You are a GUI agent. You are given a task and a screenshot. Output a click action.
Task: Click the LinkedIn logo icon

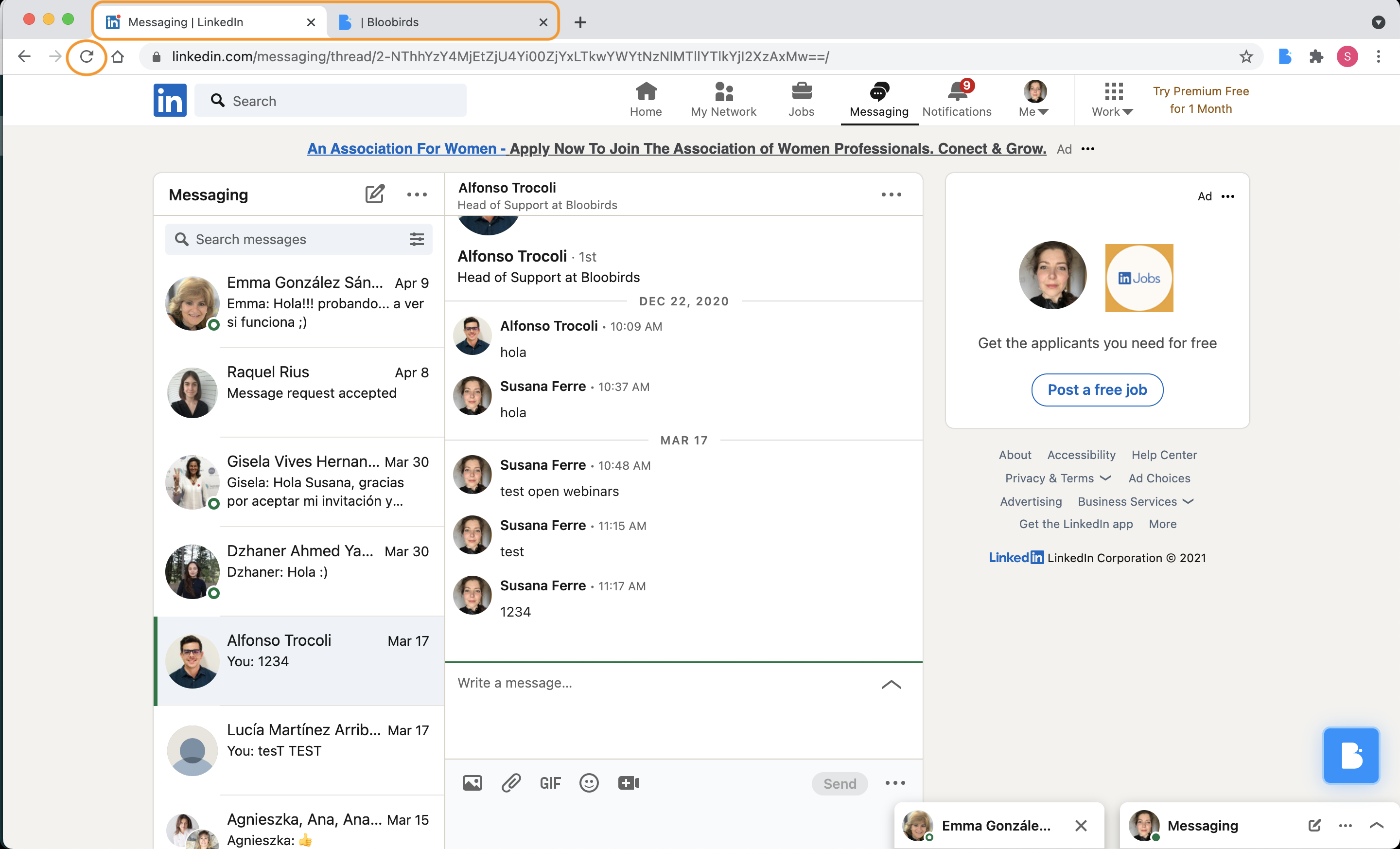click(169, 100)
